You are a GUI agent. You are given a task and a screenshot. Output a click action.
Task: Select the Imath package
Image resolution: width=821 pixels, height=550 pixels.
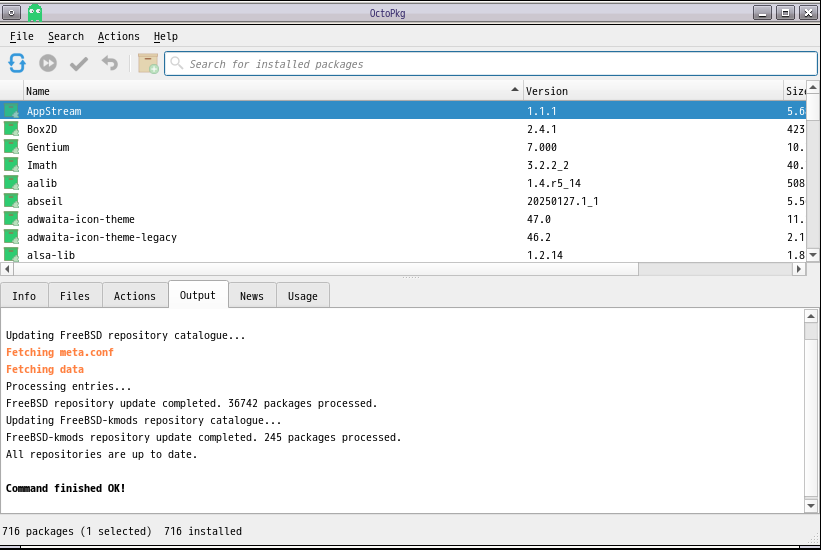403,165
